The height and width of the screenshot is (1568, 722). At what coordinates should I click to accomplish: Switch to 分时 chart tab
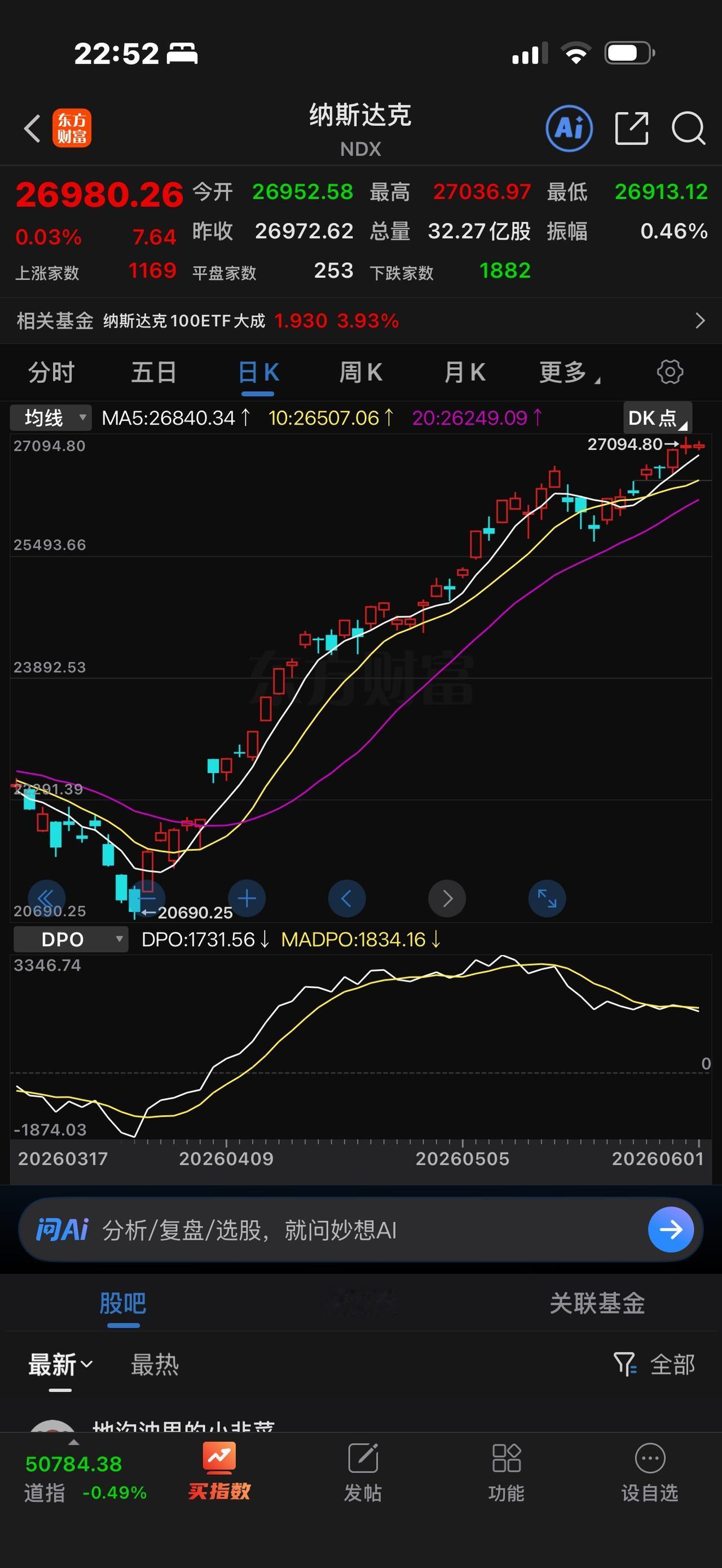[51, 372]
